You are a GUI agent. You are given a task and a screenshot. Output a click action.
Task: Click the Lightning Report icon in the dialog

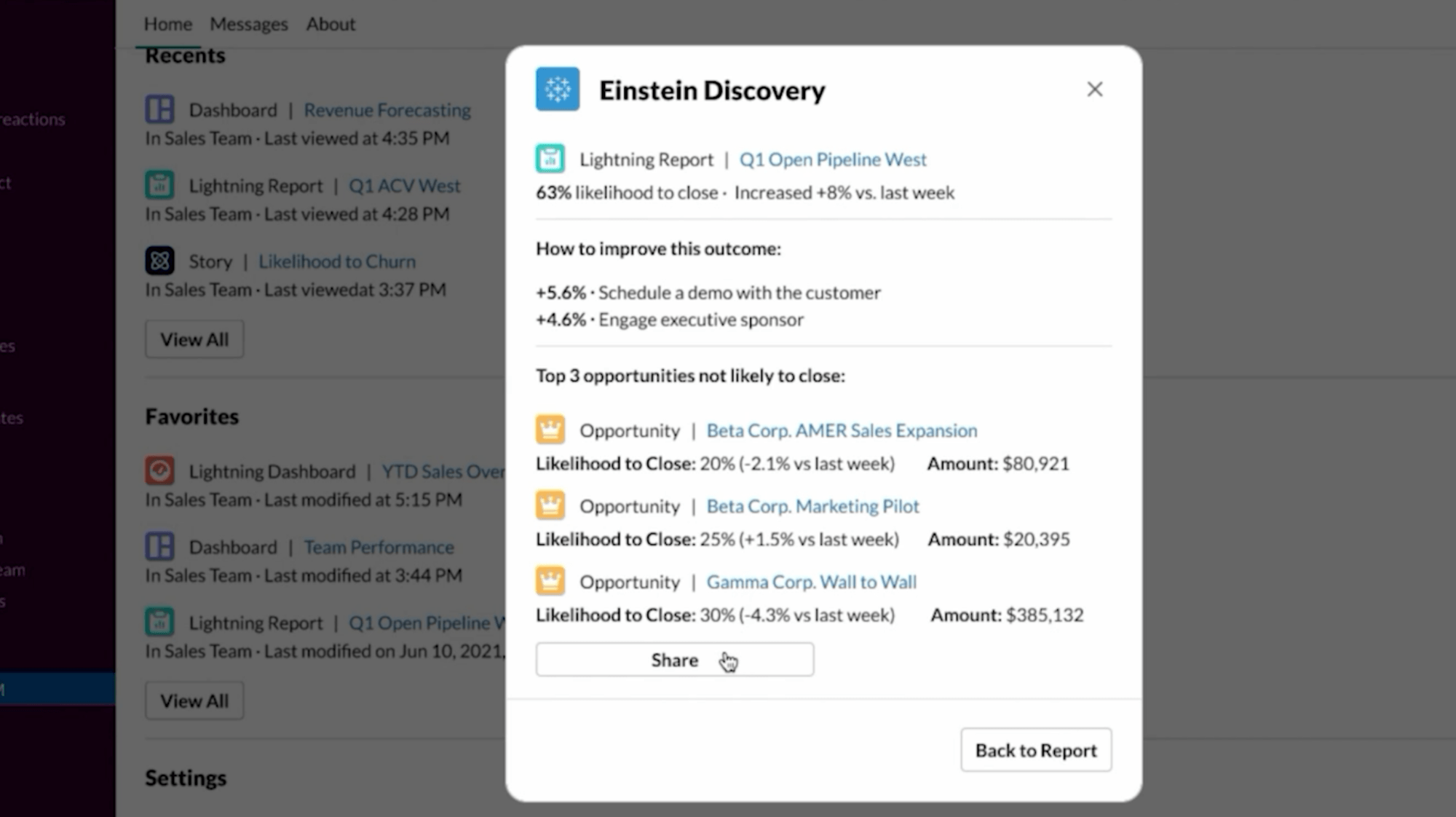click(550, 159)
